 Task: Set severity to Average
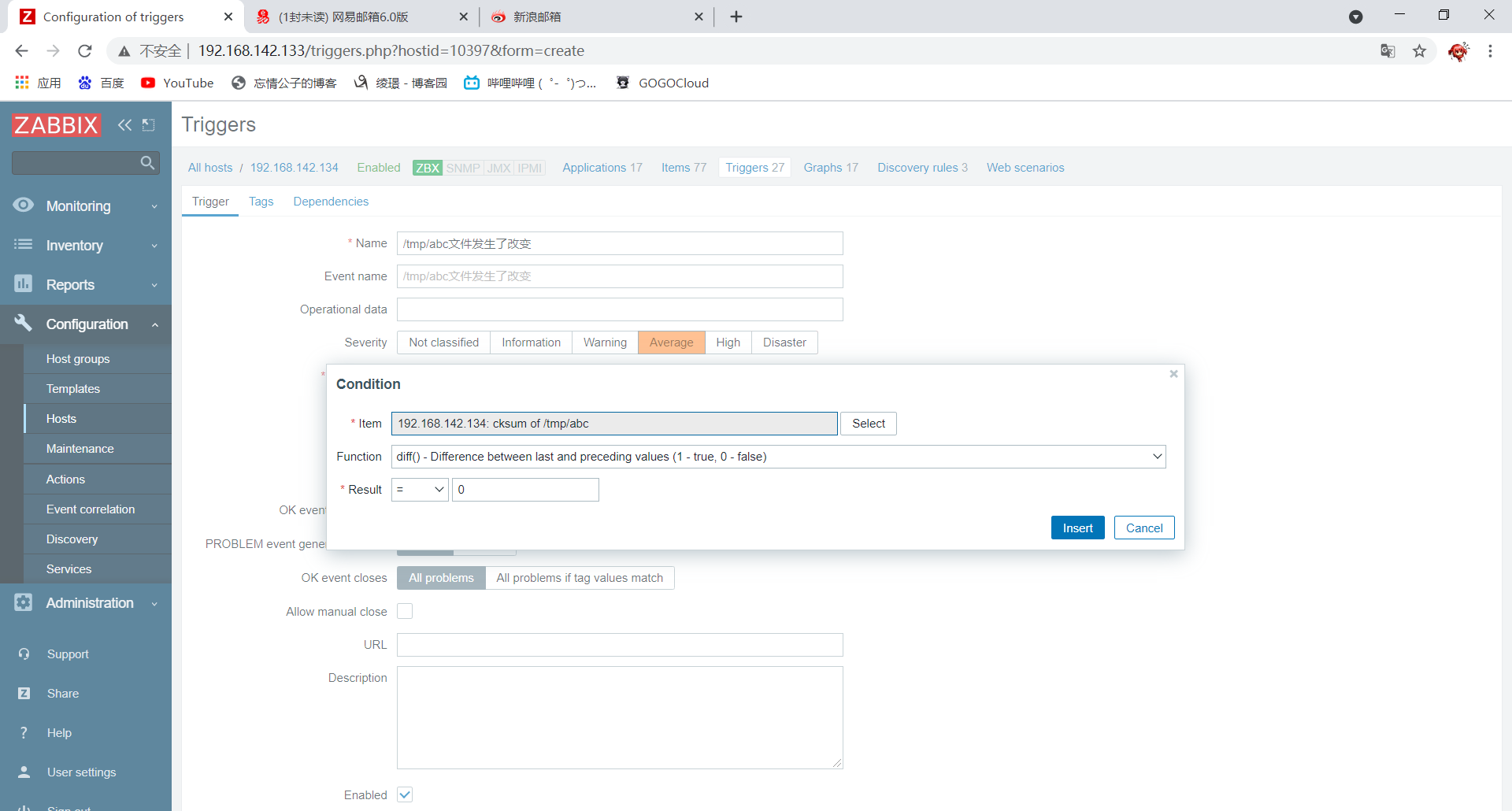pyautogui.click(x=671, y=343)
